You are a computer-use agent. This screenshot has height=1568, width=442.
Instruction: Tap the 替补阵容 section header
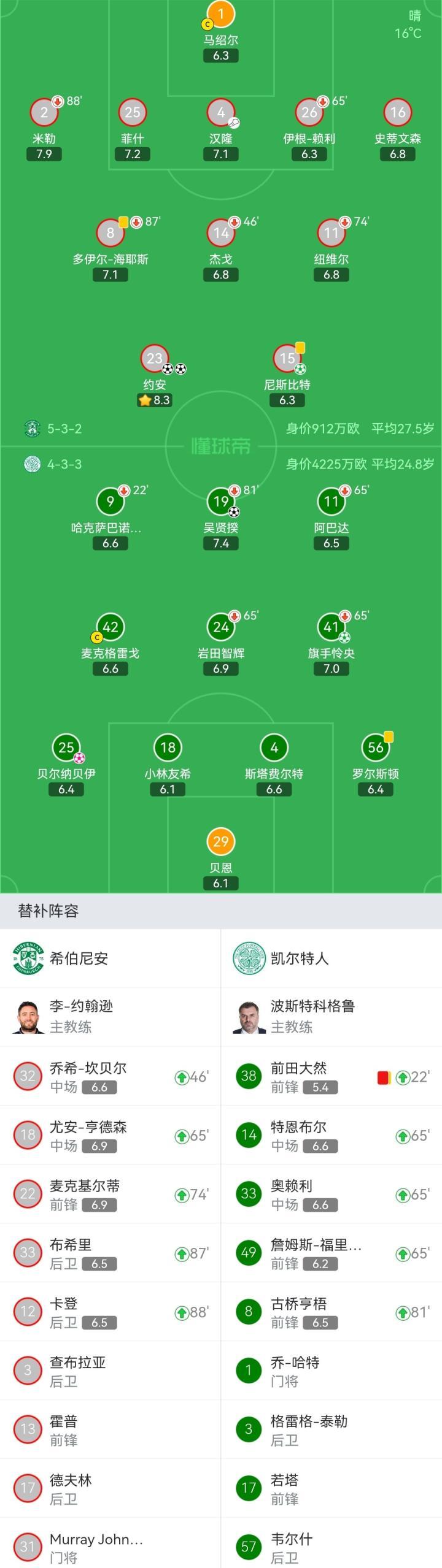[x=48, y=911]
